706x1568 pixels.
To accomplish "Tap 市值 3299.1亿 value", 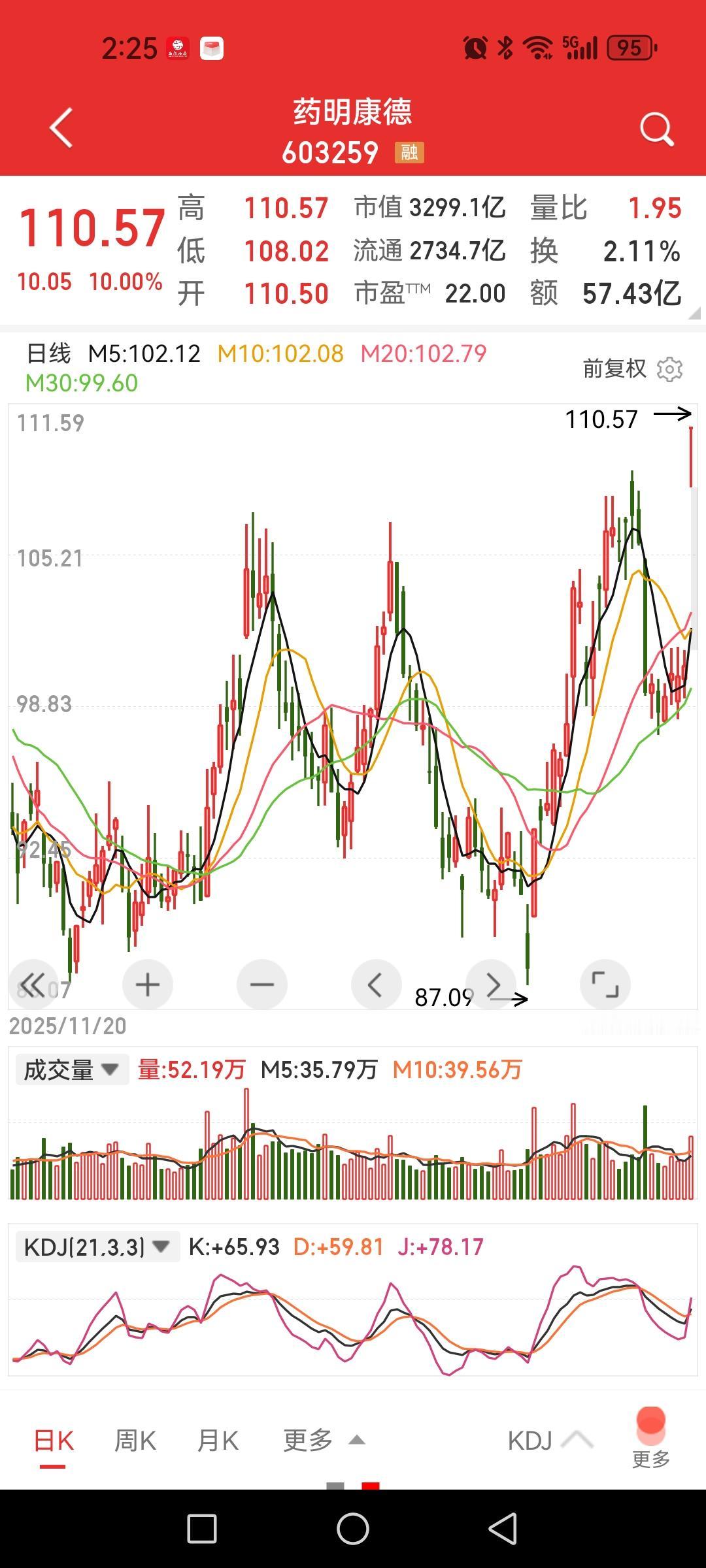I will click(x=458, y=208).
